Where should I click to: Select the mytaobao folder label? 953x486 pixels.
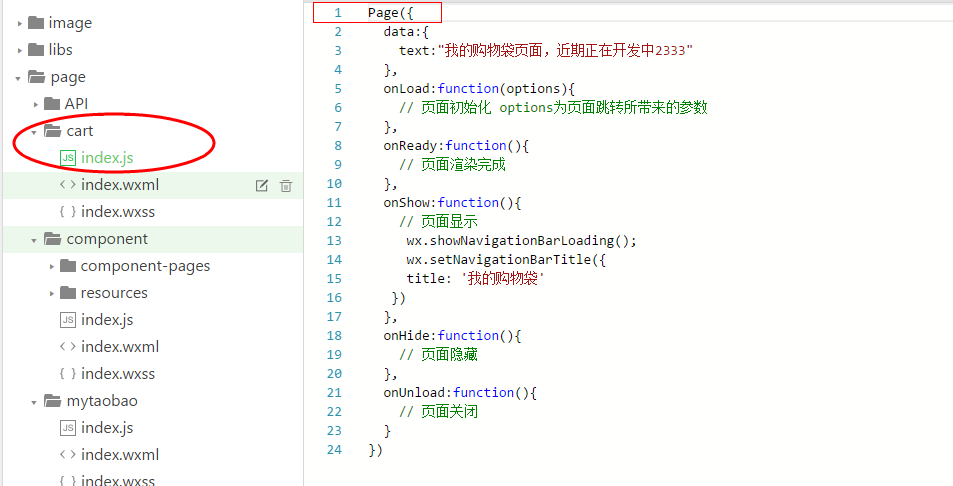pos(102,401)
